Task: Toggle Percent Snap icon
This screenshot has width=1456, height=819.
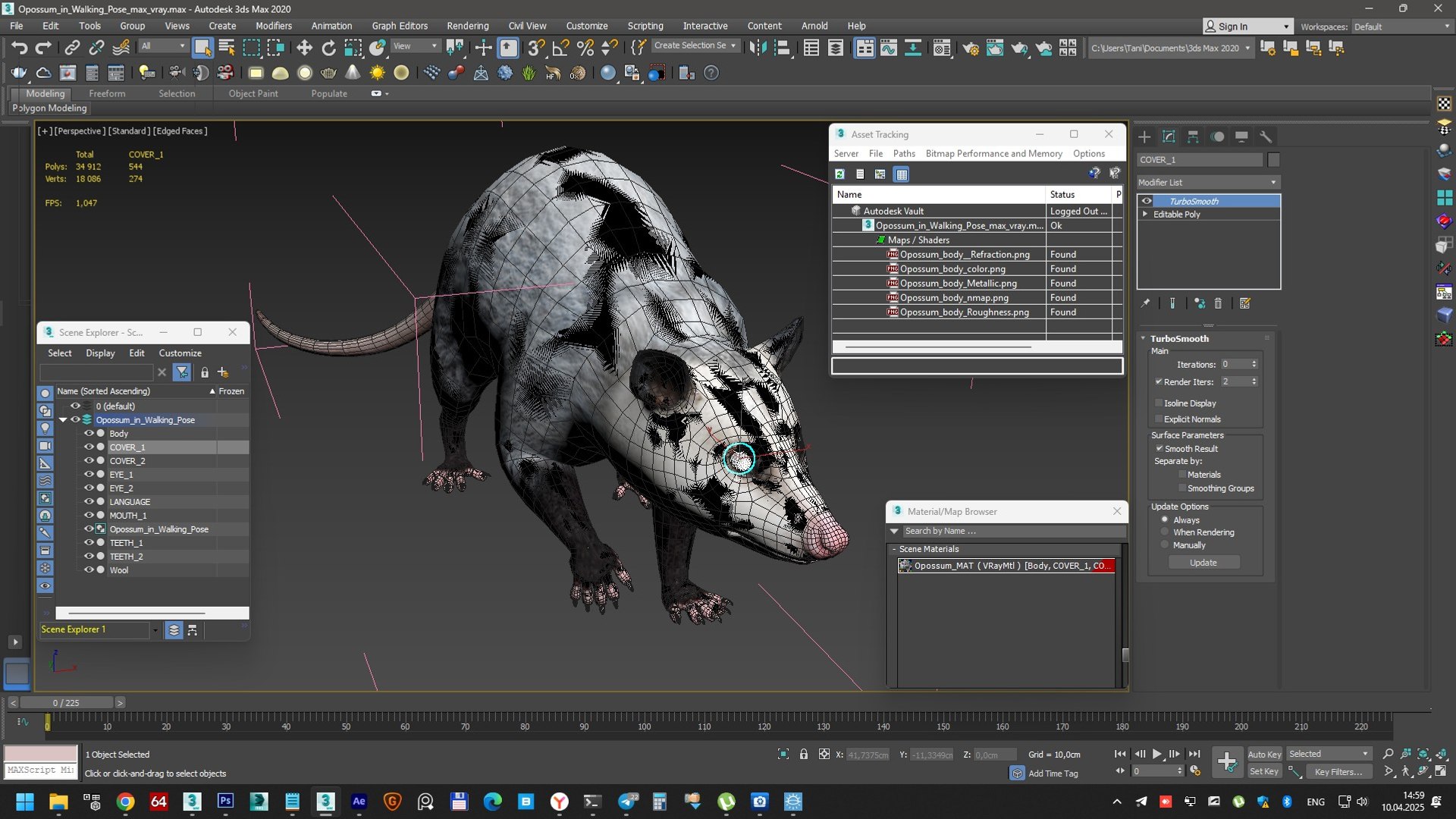Action: point(585,48)
